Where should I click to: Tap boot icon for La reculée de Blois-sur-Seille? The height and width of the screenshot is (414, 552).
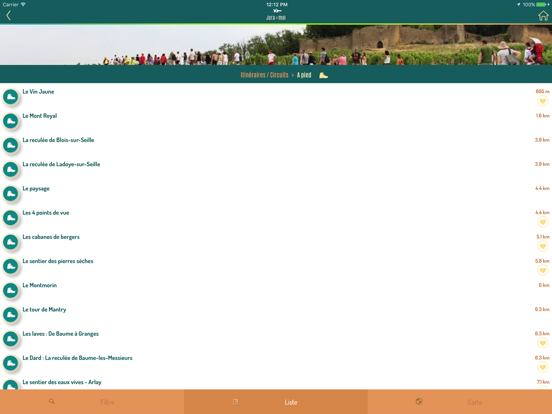coord(11,145)
